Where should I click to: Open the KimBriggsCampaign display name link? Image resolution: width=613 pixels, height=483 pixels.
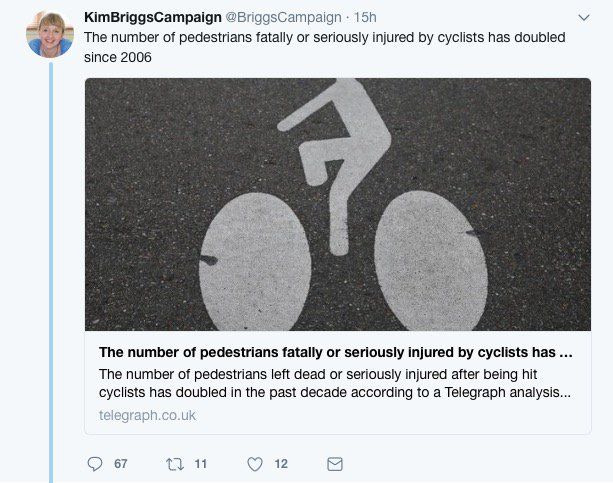pyautogui.click(x=153, y=17)
